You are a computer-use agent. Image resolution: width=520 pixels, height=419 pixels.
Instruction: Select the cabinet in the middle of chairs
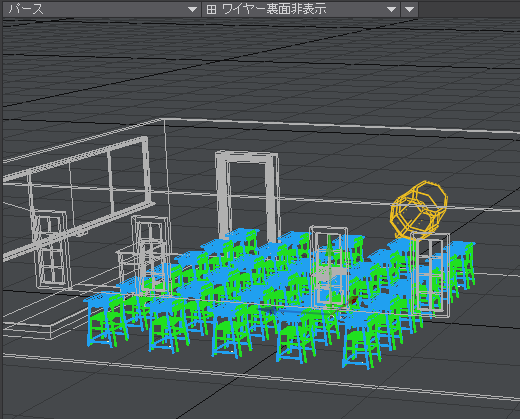[x=329, y=267]
